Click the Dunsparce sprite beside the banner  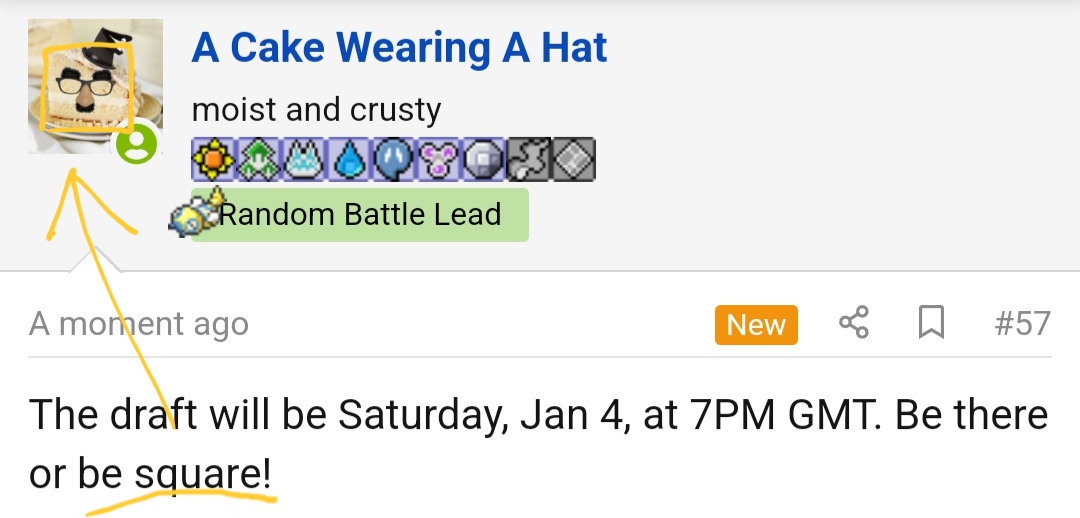click(x=193, y=213)
